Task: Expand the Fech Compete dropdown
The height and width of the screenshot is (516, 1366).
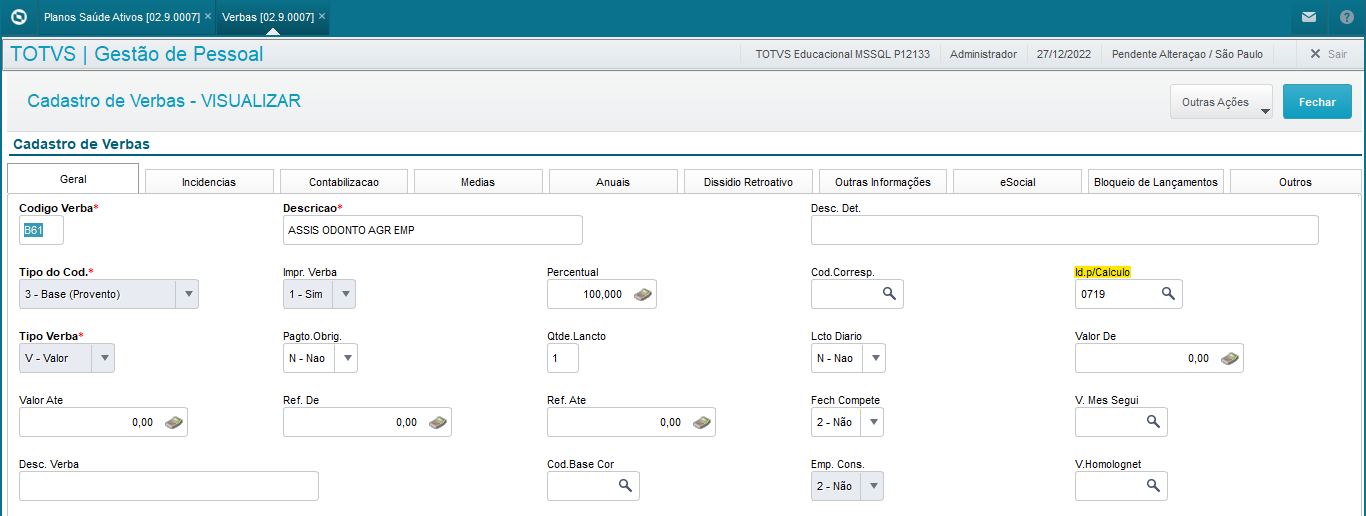Action: pyautogui.click(x=872, y=422)
